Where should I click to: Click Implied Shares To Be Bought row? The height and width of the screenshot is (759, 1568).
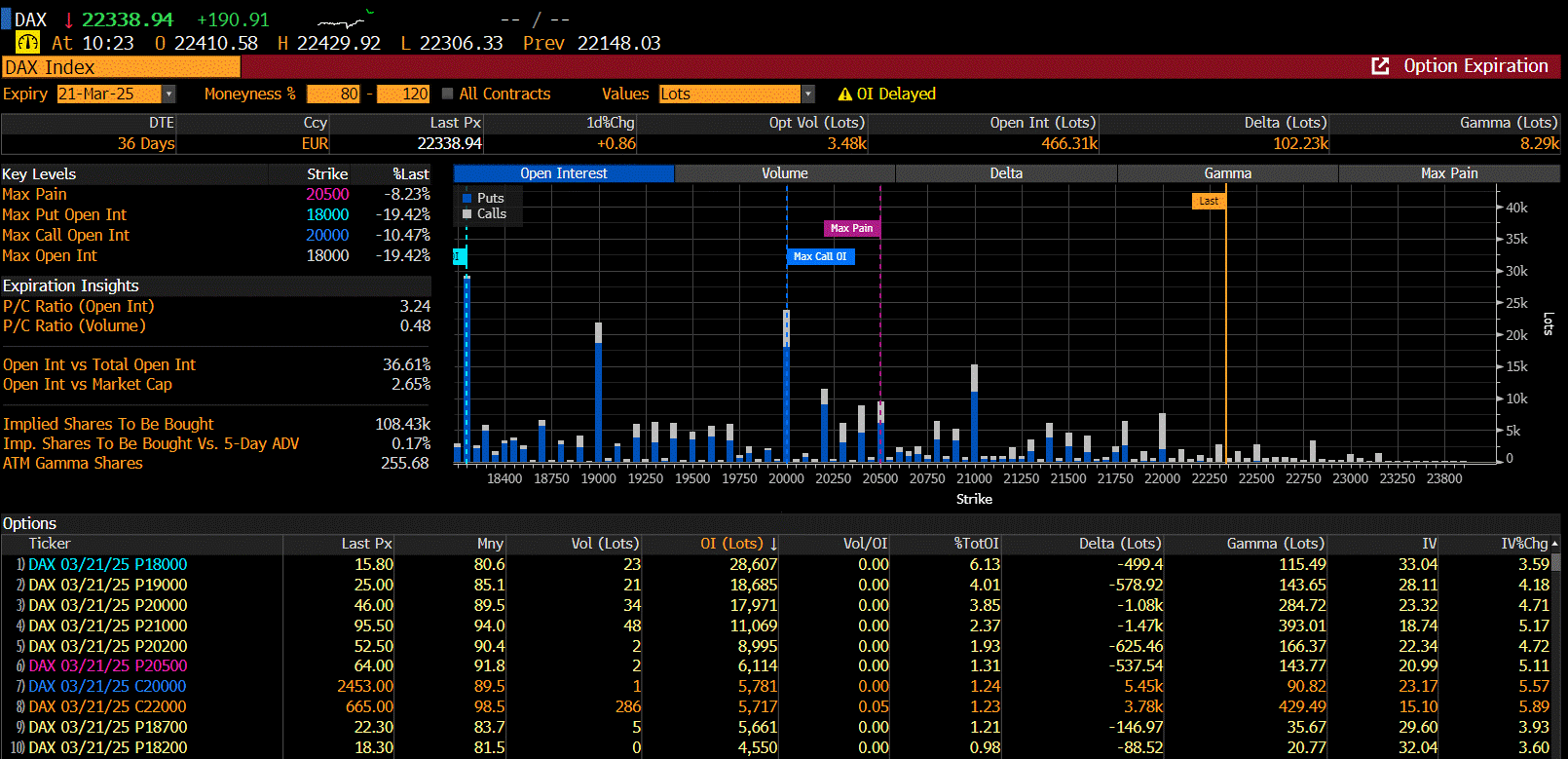[215, 424]
